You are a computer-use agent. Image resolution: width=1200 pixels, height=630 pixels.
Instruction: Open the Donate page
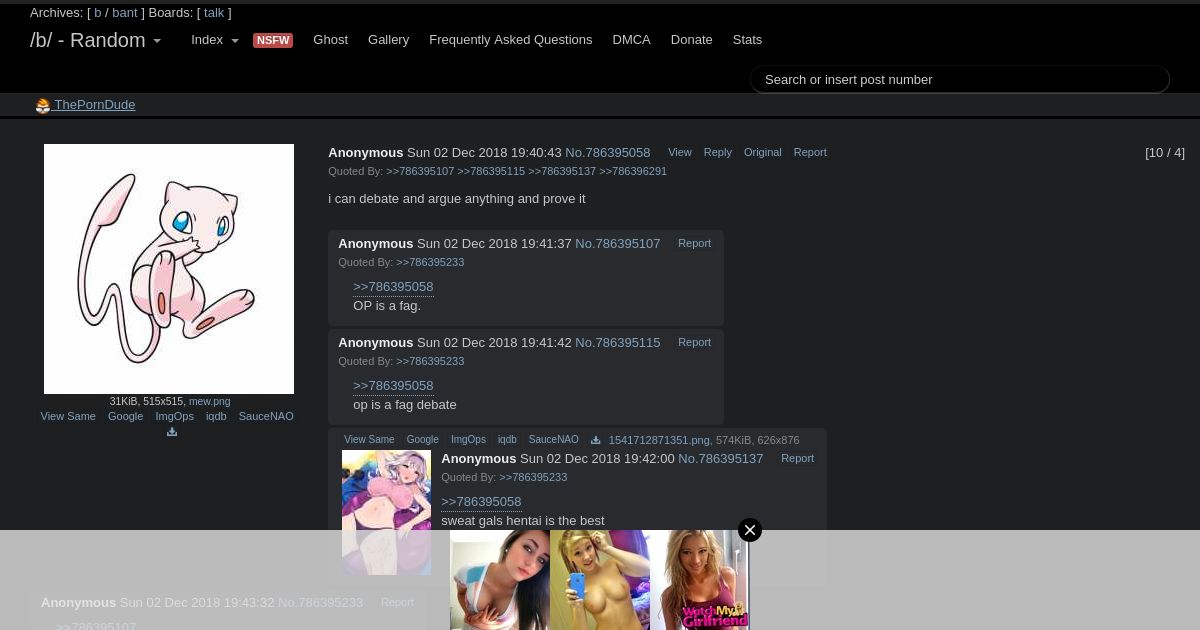pos(691,40)
